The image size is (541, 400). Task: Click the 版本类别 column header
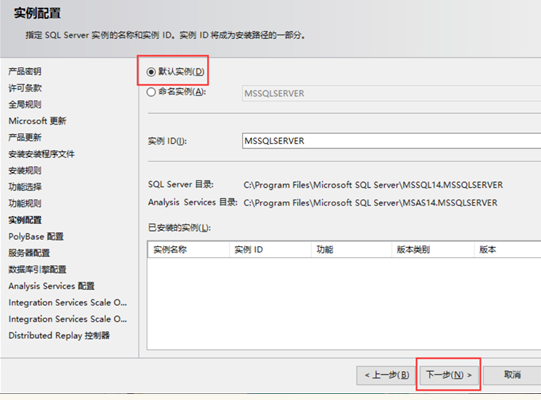[433, 250]
